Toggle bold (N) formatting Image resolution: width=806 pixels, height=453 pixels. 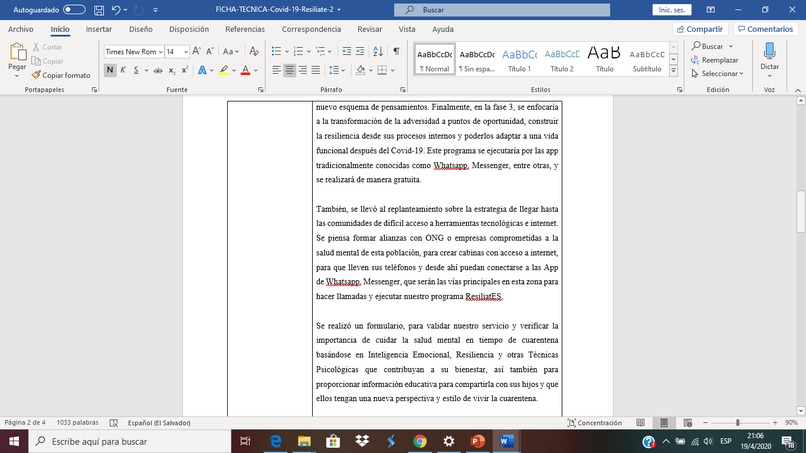109,70
